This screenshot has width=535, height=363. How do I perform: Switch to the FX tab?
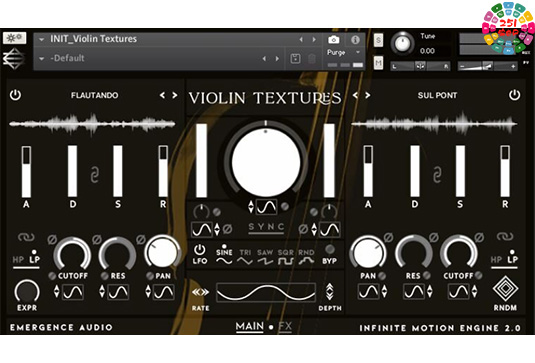pyautogui.click(x=285, y=326)
